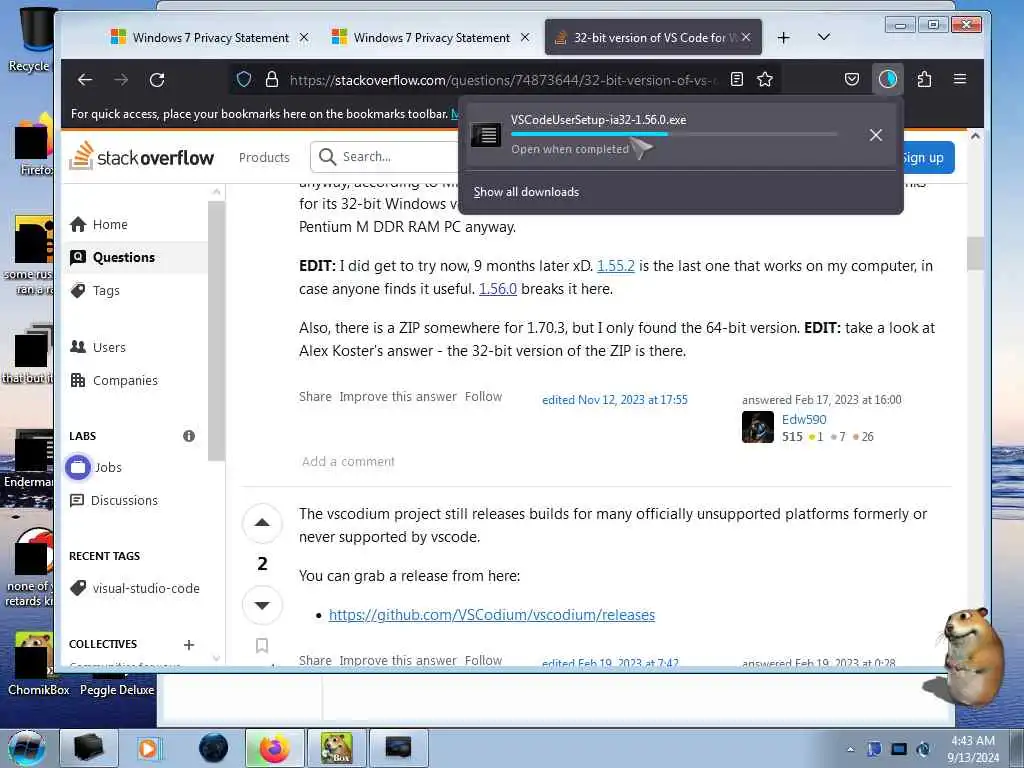Click Show all downloads

point(526,192)
